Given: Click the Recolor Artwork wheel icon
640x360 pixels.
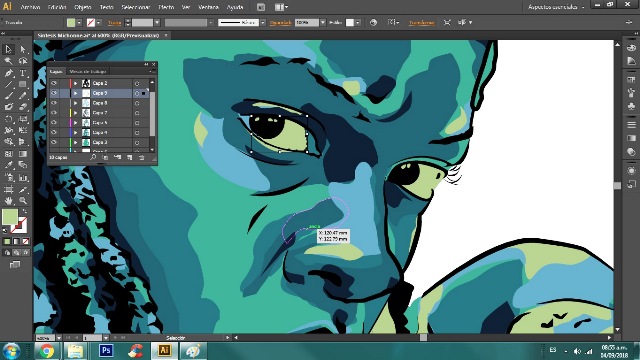Looking at the screenshot, I should 373,23.
